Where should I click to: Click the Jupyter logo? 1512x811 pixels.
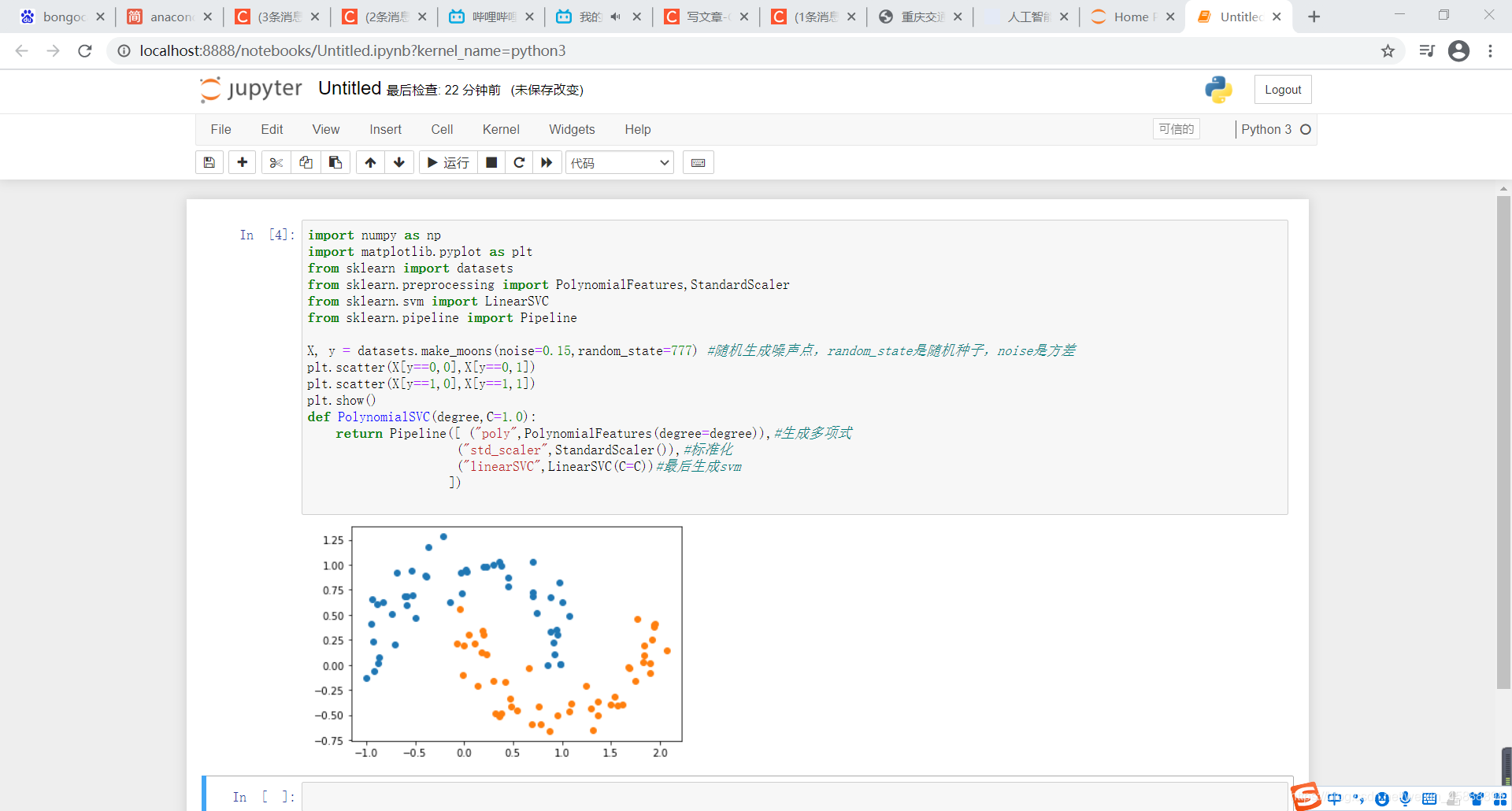pos(250,89)
